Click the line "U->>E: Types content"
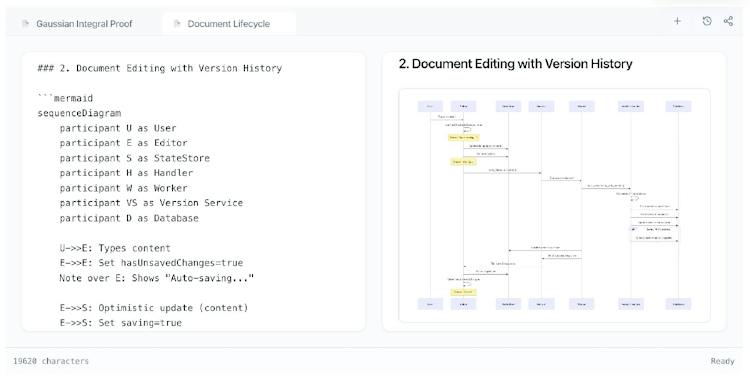 click(115, 248)
